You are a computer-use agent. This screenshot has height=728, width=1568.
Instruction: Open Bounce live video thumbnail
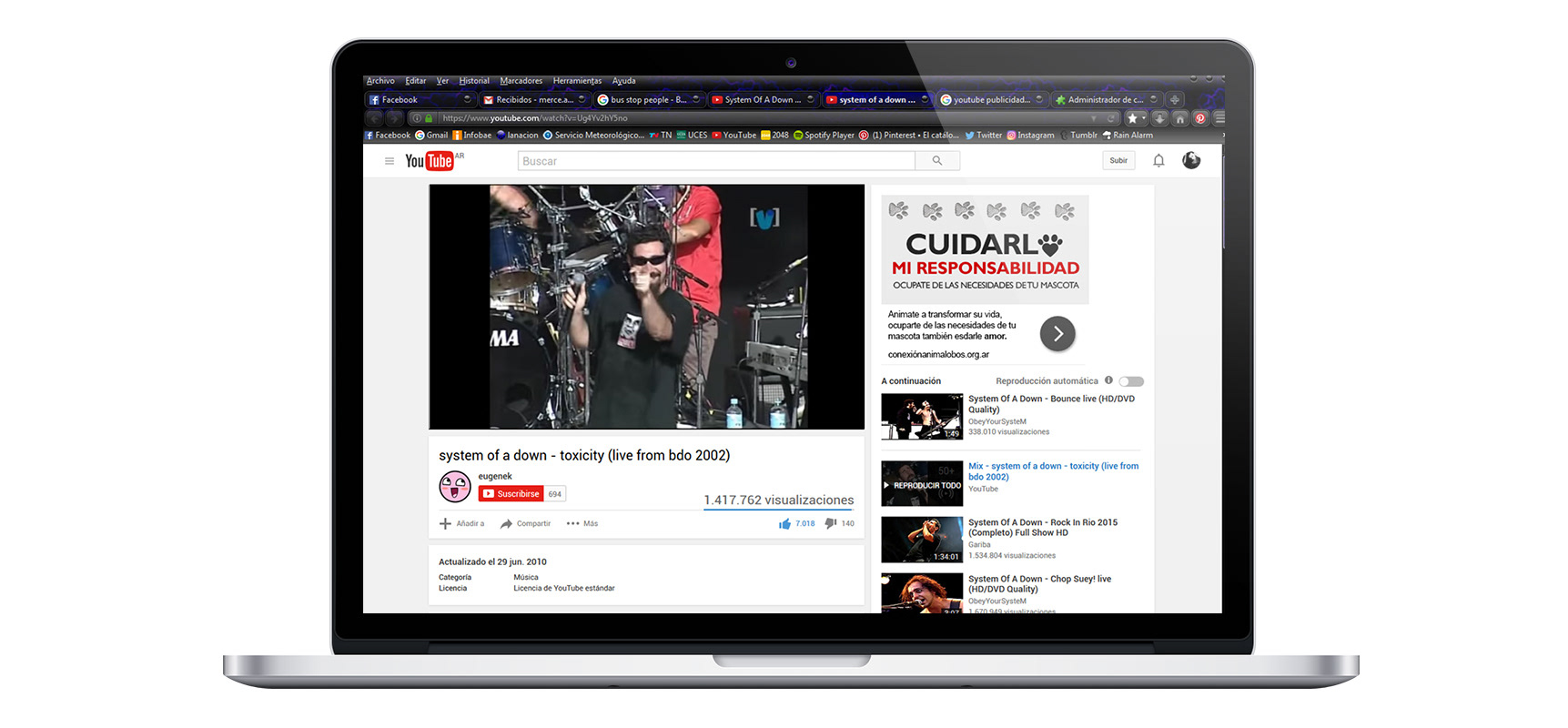pos(922,417)
